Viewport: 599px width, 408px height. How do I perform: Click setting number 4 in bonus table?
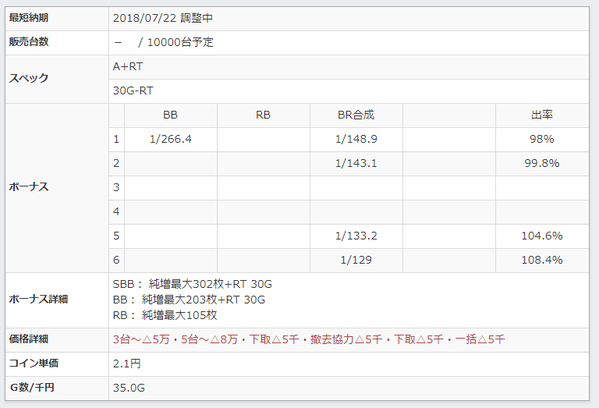tap(116, 212)
